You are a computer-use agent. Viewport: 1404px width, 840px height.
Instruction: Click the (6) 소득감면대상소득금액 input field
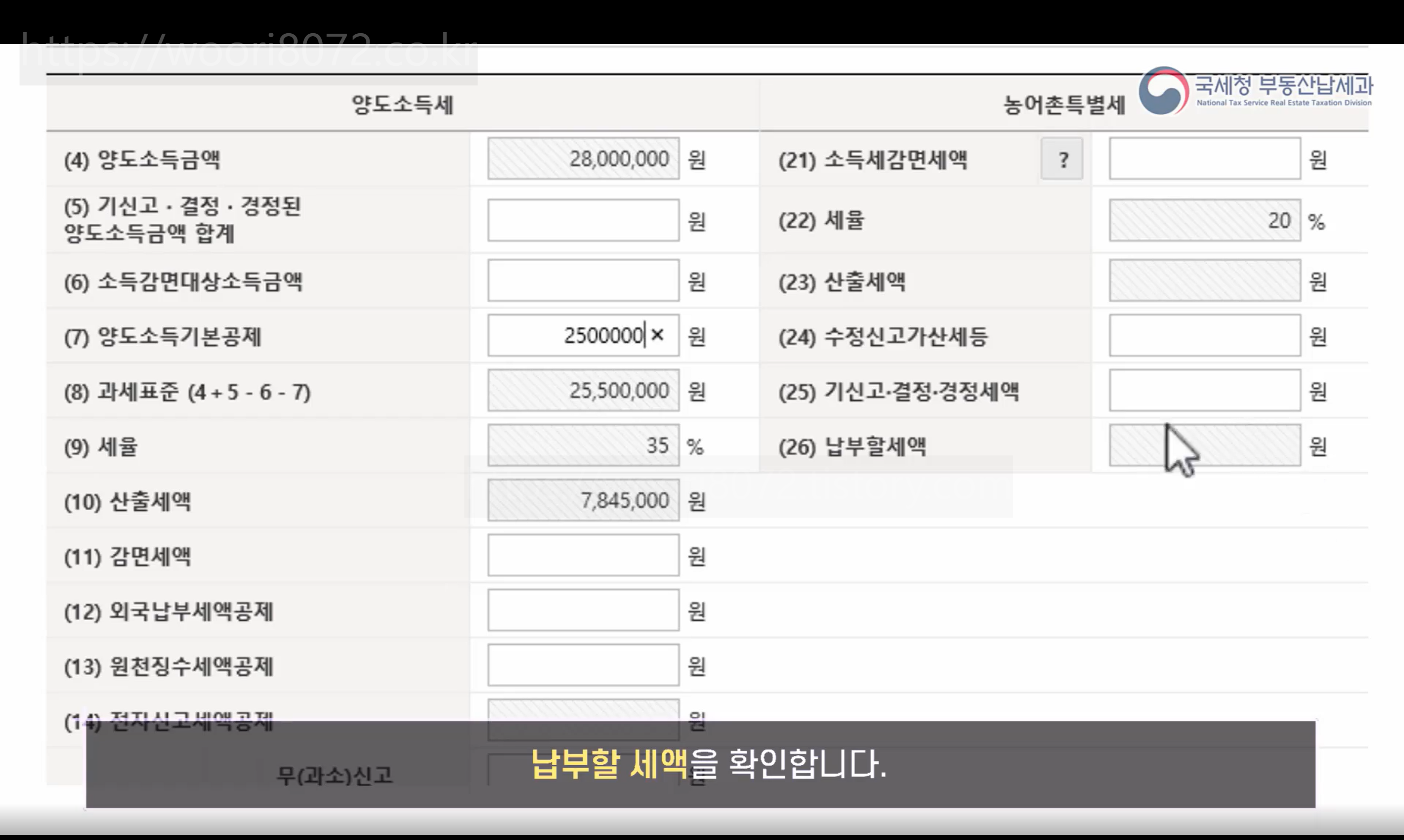[583, 281]
